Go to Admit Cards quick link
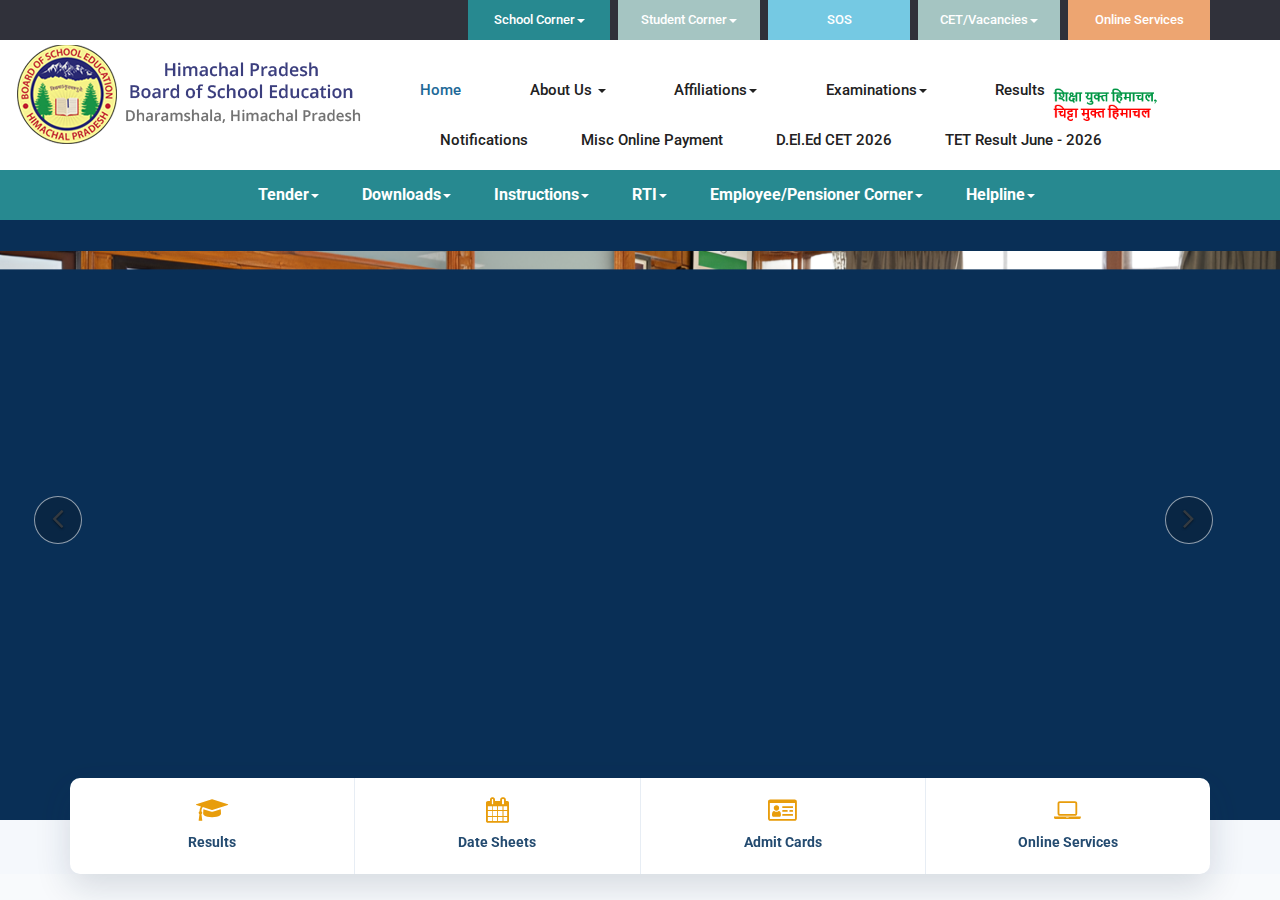Image resolution: width=1280 pixels, height=900 pixels. [x=783, y=842]
